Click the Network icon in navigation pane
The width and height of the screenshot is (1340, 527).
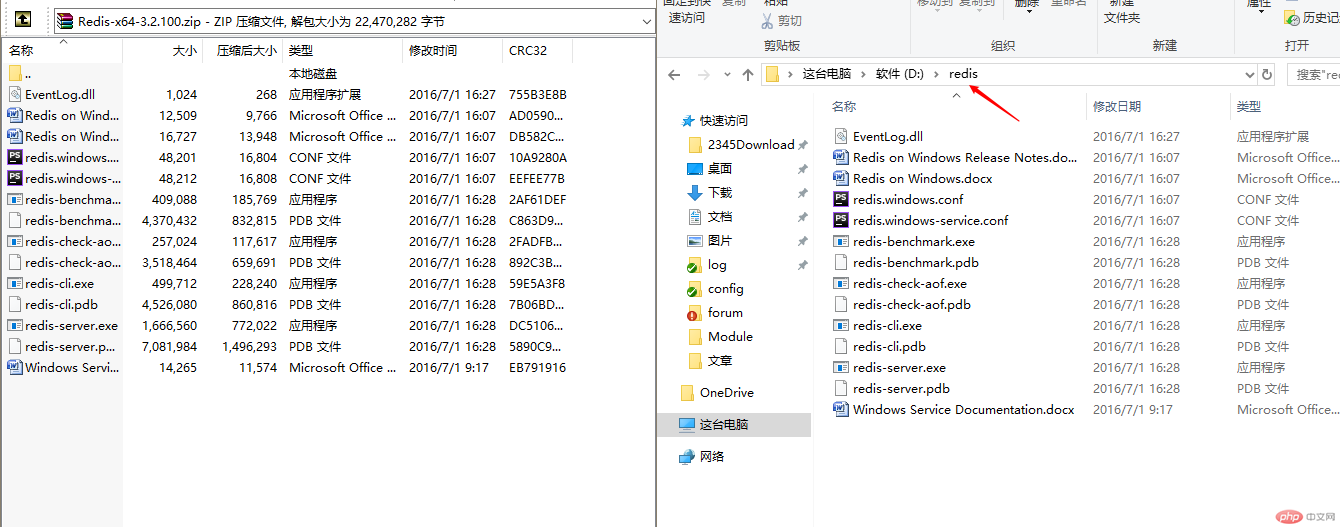(687, 456)
